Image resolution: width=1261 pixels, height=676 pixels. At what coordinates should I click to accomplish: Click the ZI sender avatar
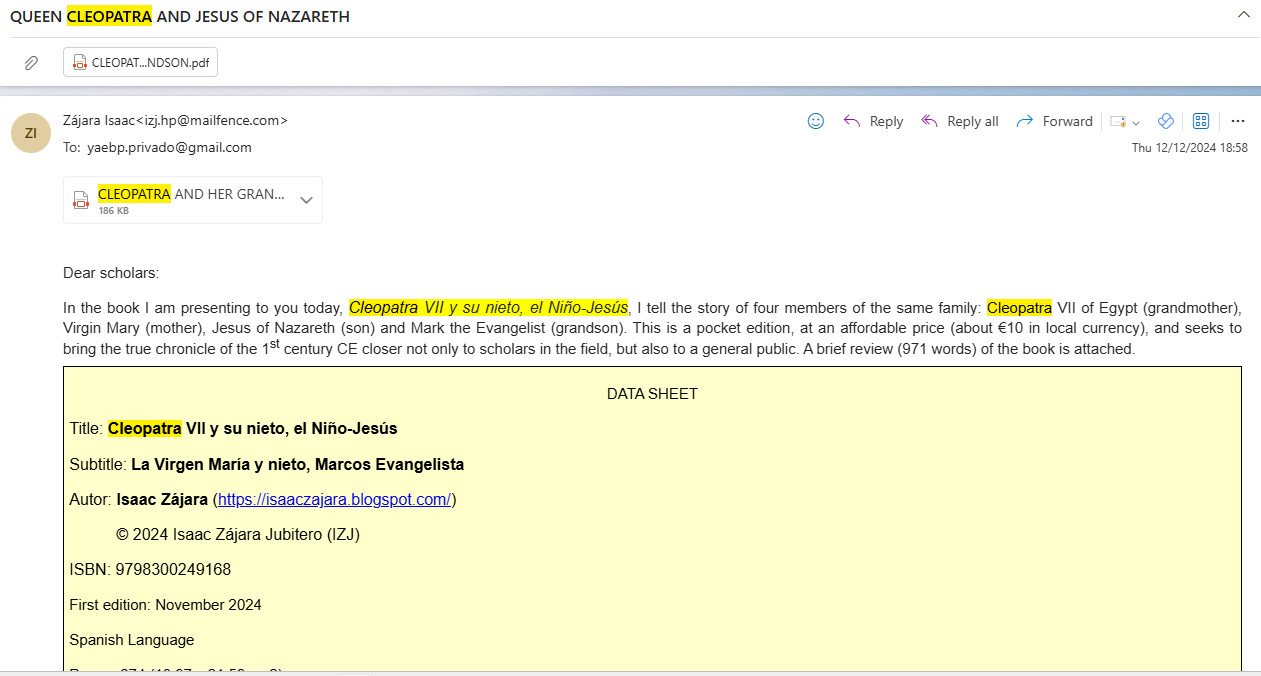[31, 133]
